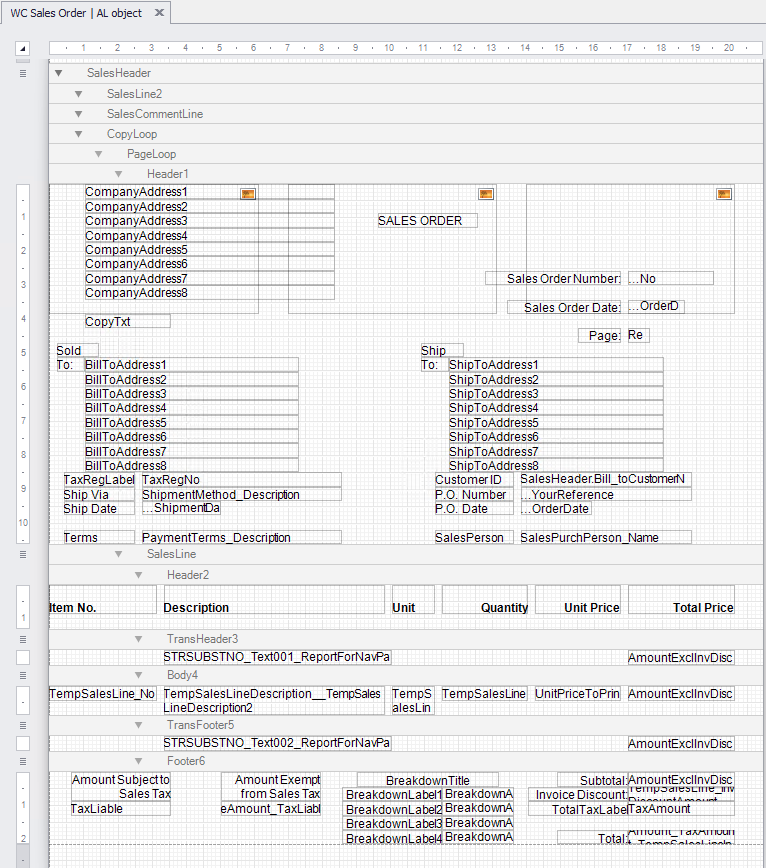This screenshot has width=766, height=868.
Task: Select the Unit Price column header
Action: [578, 600]
